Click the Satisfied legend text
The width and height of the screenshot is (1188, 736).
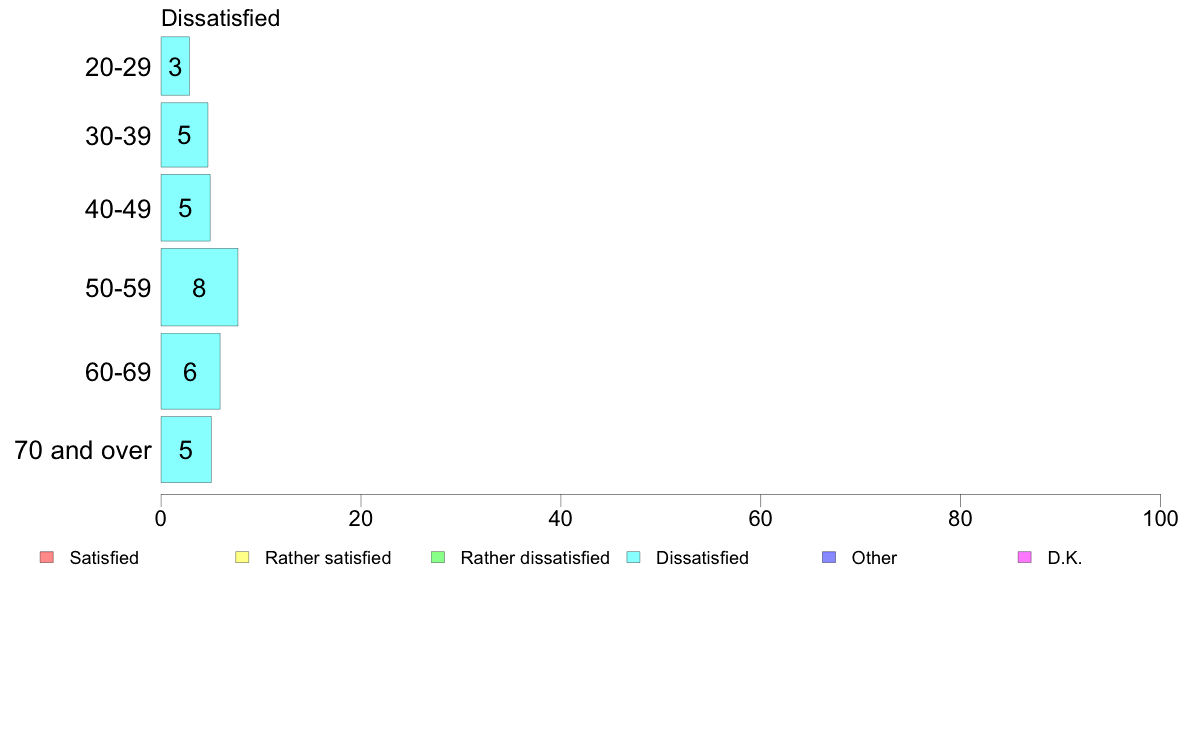click(x=104, y=558)
